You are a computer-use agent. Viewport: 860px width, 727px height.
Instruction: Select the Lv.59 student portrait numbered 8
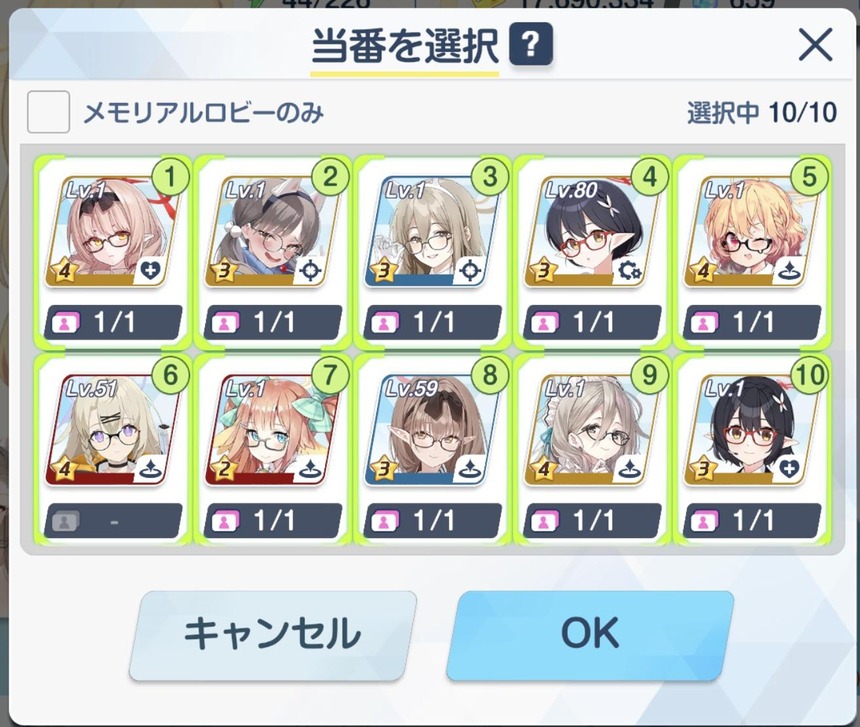point(432,431)
